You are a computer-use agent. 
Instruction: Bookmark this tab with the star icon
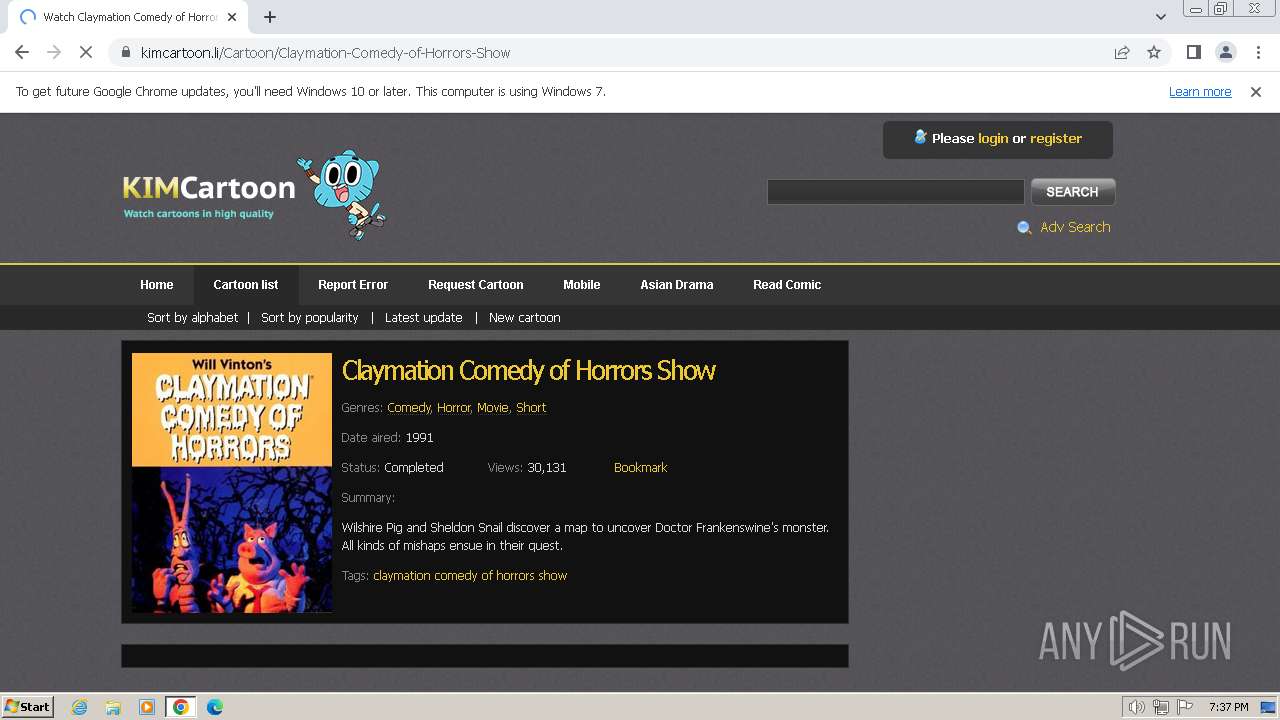click(1154, 53)
